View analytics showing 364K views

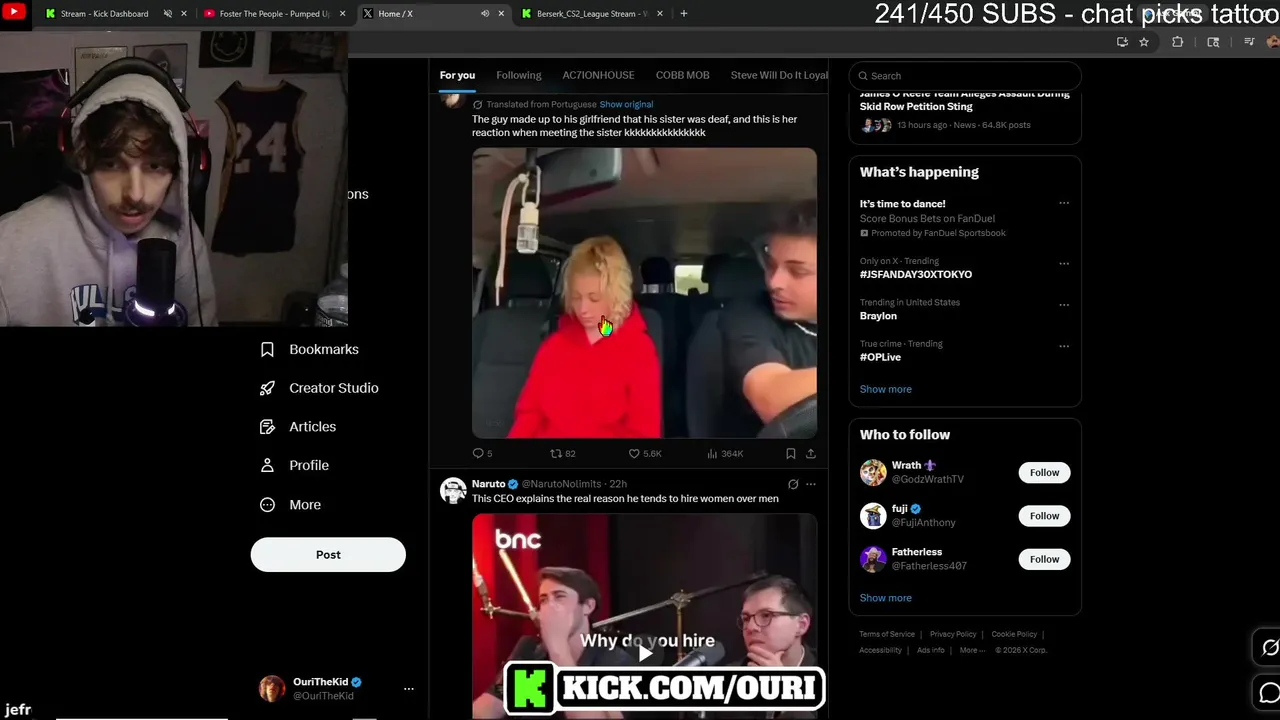point(725,453)
